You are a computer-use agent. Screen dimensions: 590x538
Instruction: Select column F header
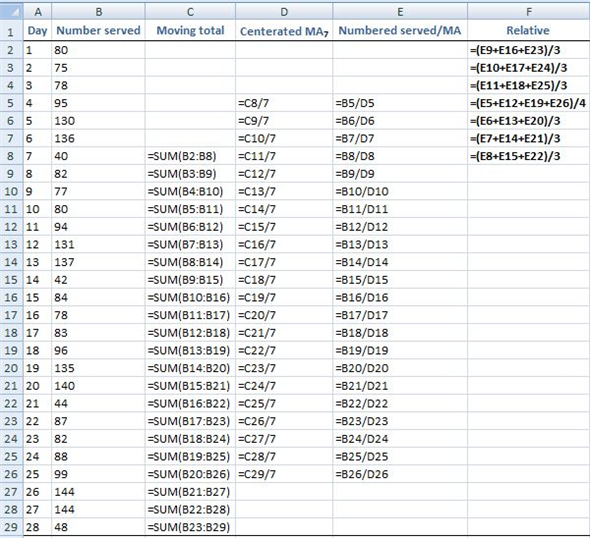point(529,12)
